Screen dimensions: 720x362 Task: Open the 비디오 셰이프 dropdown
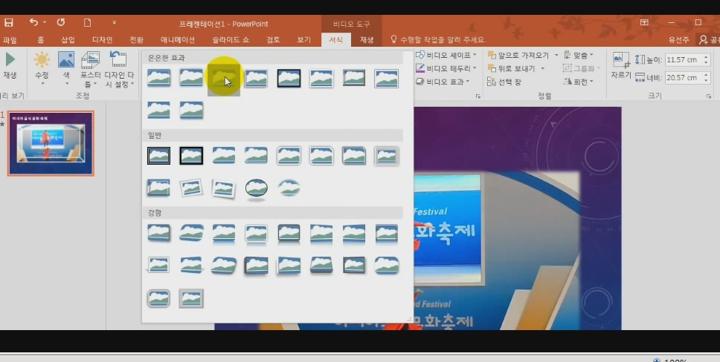(447, 55)
